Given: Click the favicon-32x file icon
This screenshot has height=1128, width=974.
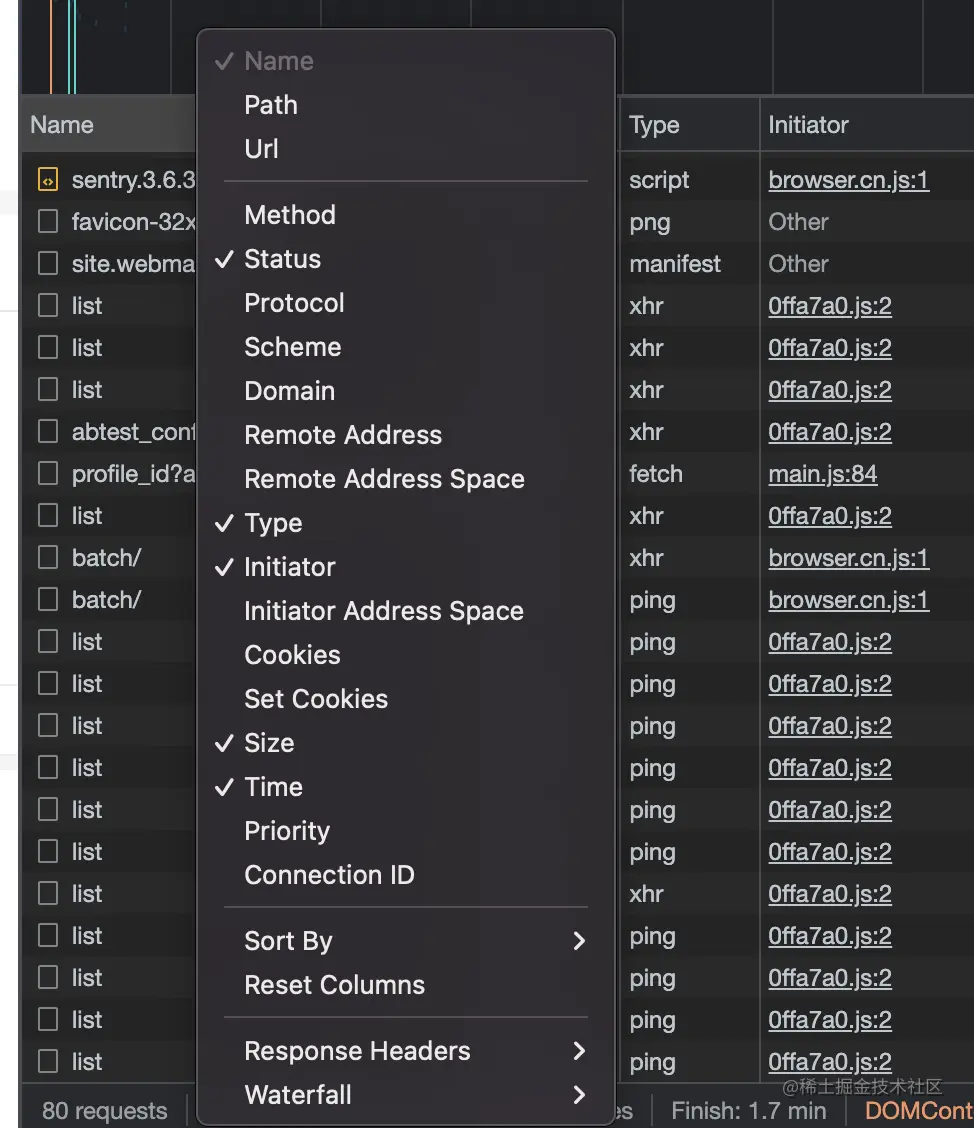Looking at the screenshot, I should [47, 222].
